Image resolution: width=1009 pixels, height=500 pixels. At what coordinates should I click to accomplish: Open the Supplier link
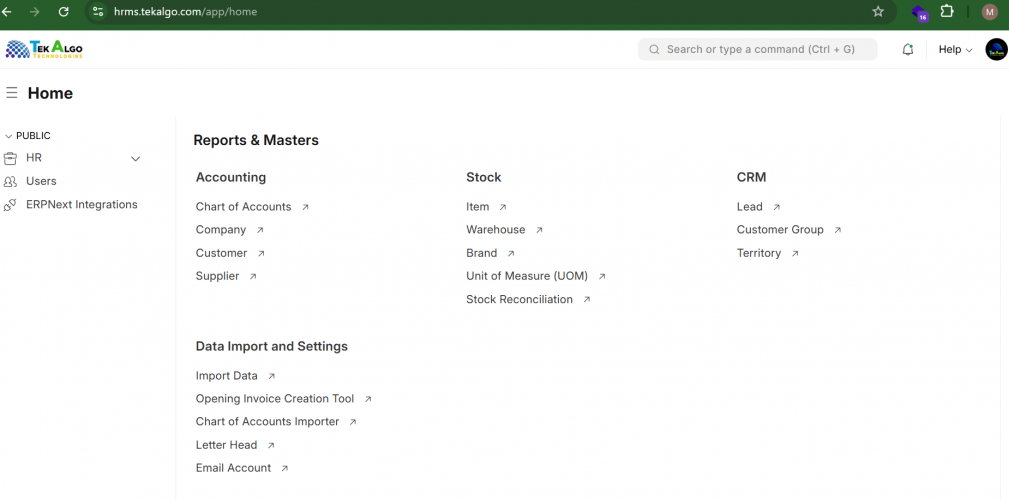(x=218, y=277)
